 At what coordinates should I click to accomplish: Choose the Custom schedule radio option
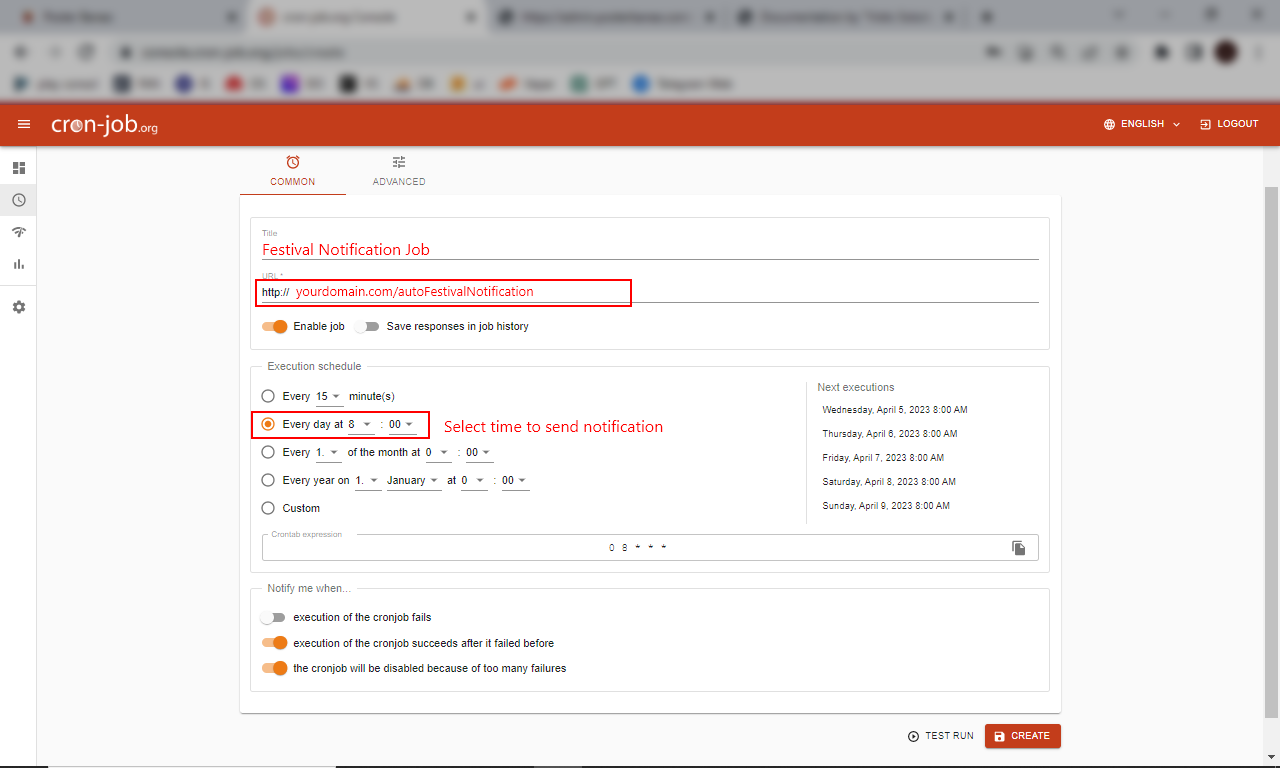268,508
